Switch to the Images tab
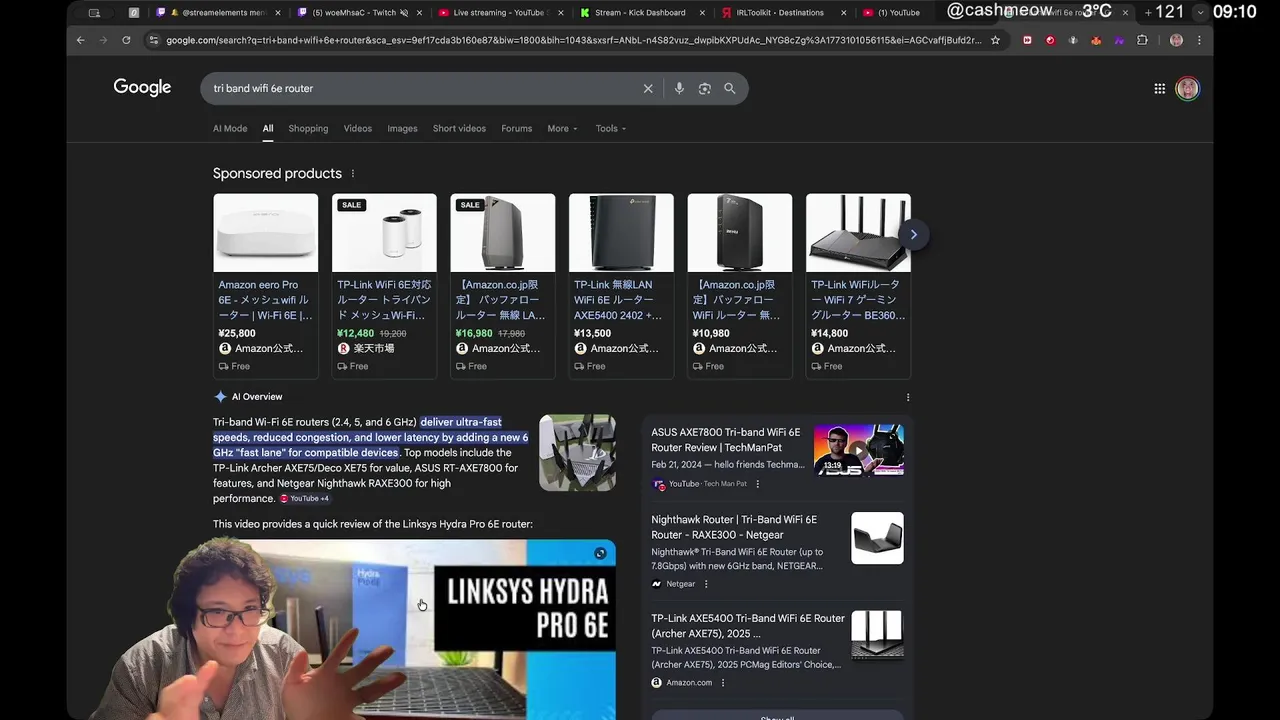The width and height of the screenshot is (1280, 720). click(x=402, y=128)
